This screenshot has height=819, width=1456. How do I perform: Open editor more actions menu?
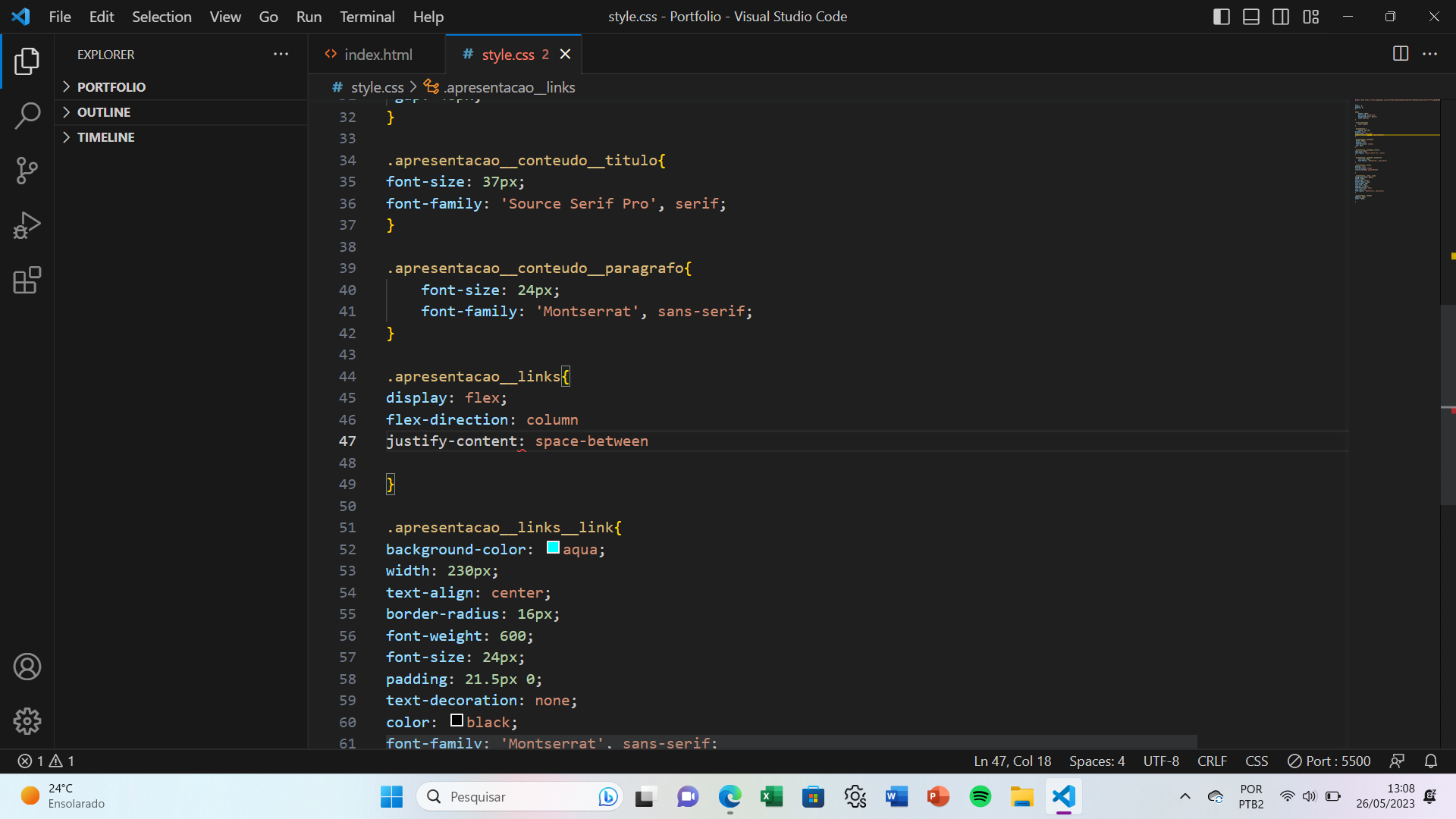pyautogui.click(x=1430, y=54)
